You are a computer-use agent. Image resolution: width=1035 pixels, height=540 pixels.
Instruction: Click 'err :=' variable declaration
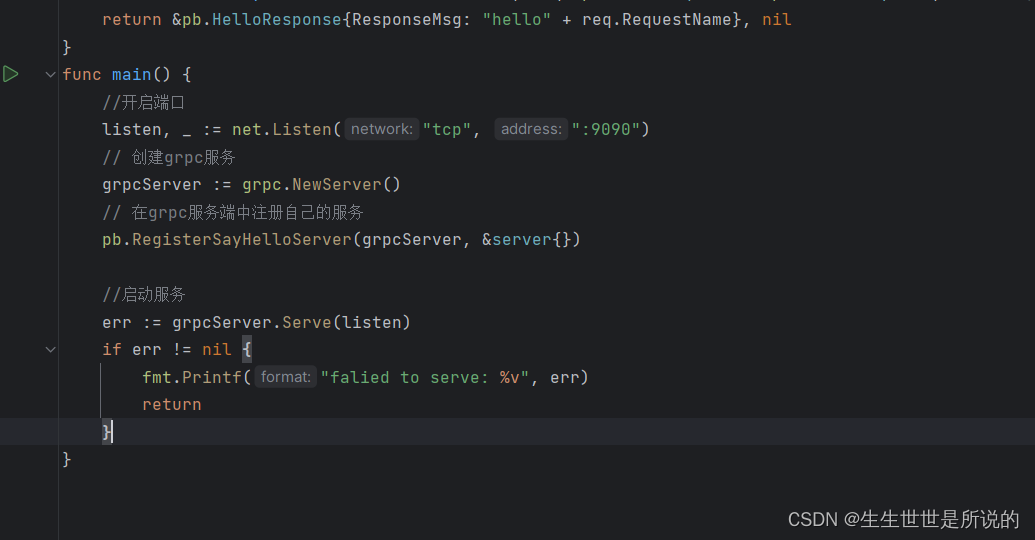[x=132, y=323]
